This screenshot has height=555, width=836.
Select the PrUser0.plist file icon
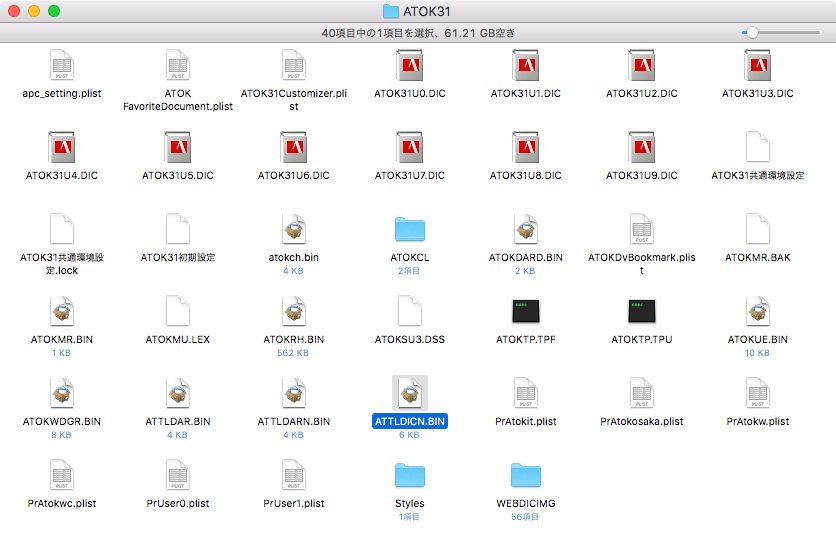tap(178, 475)
